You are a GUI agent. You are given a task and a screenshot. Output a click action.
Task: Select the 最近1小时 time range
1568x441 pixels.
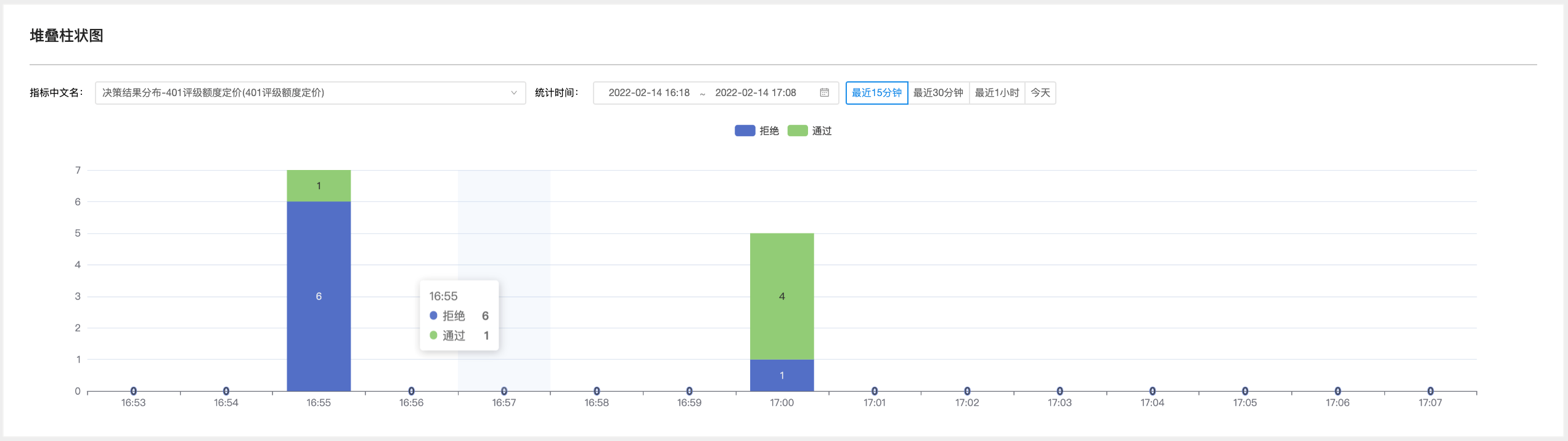997,93
